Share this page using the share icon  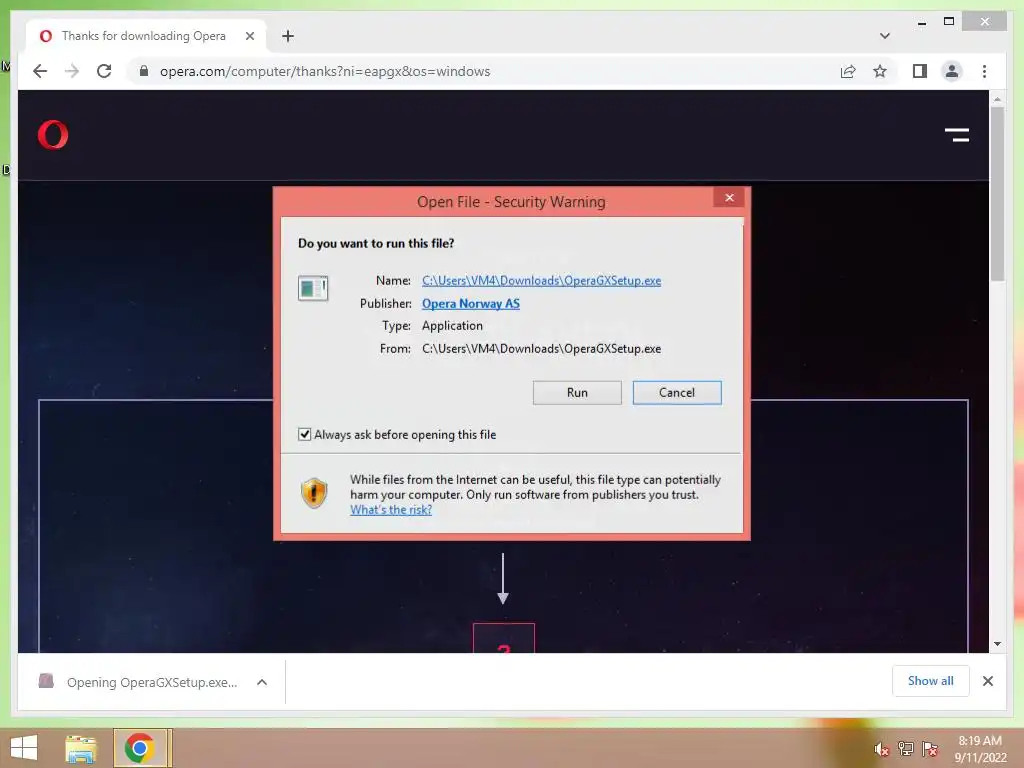(x=848, y=71)
